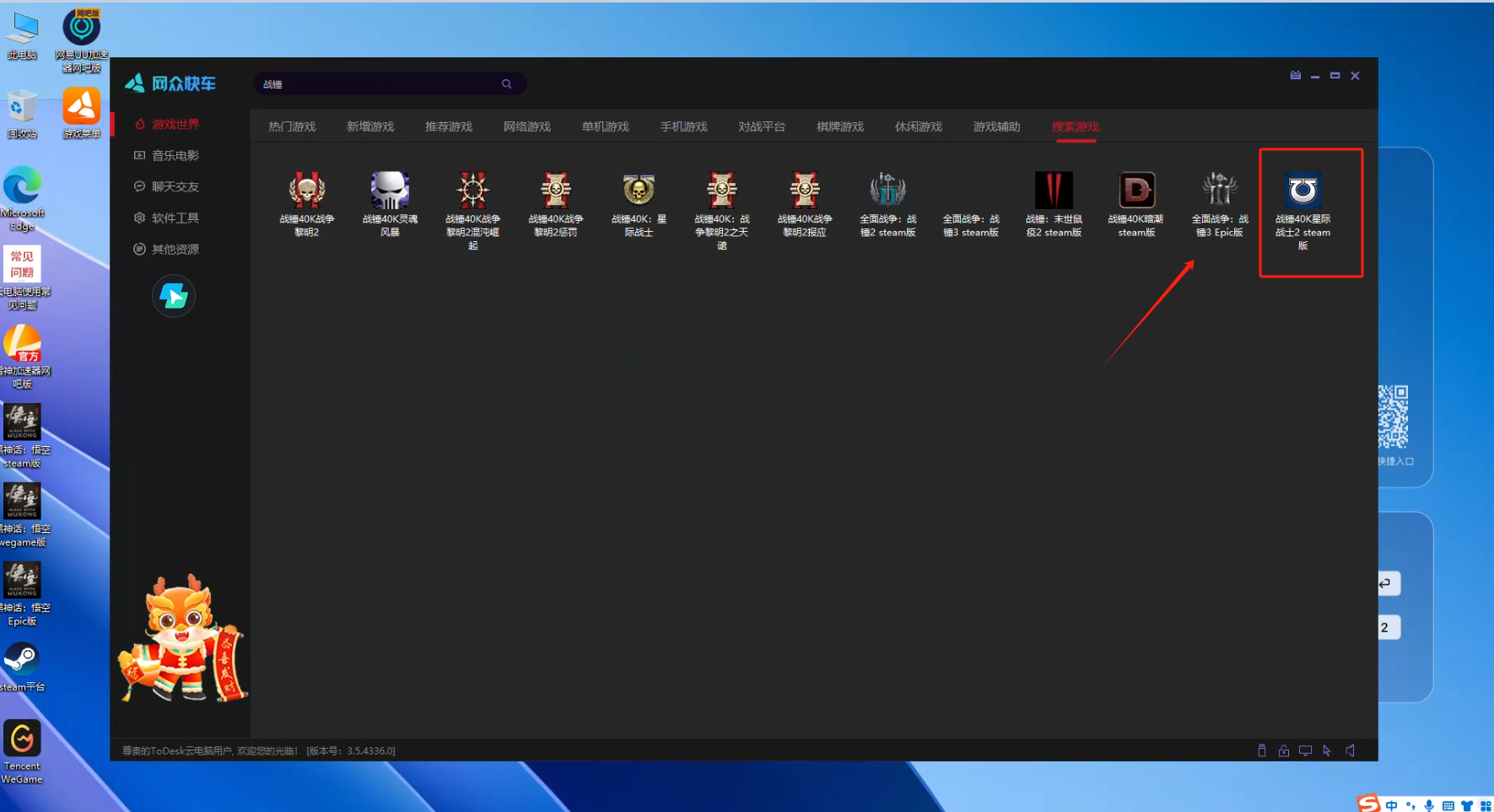
Task: Open 雷神加速器网吧版 desktop shortcut
Action: click(x=24, y=357)
